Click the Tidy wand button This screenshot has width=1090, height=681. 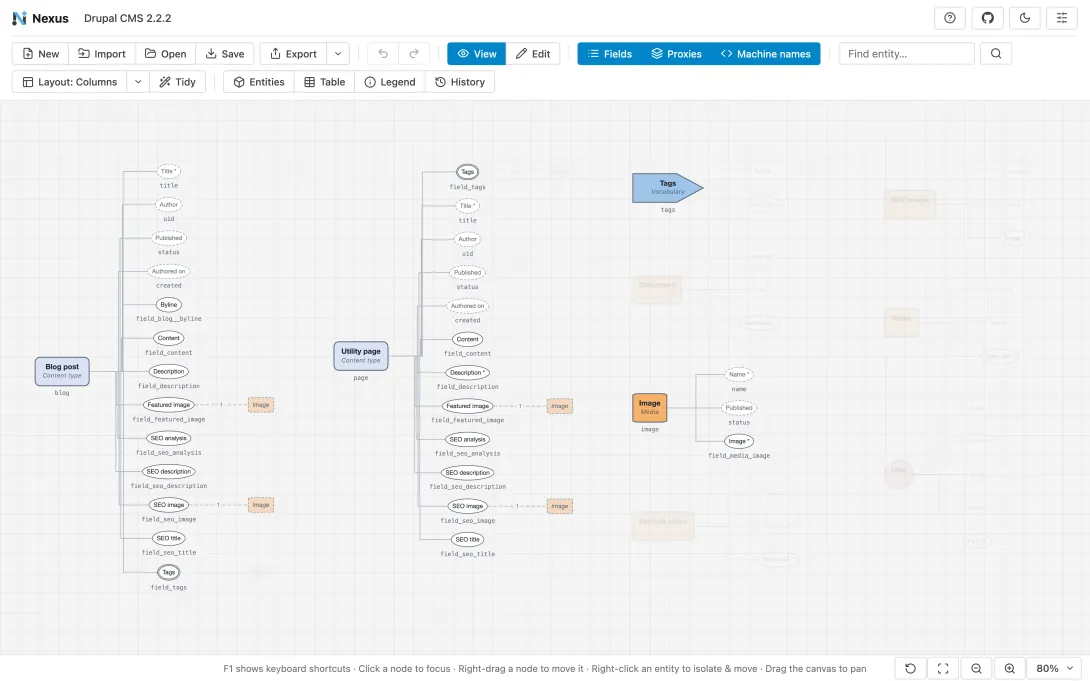(x=177, y=82)
